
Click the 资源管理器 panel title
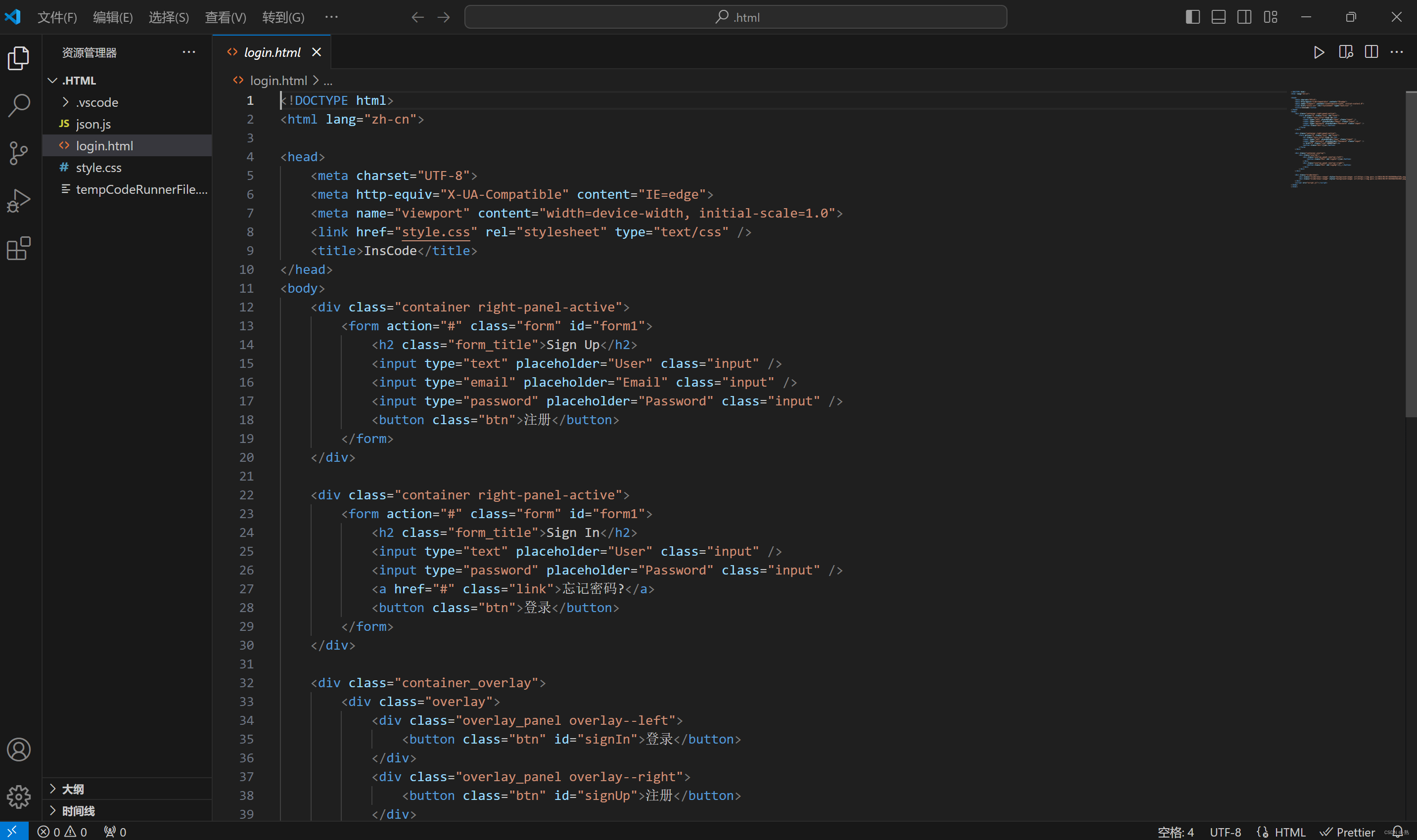pos(89,52)
